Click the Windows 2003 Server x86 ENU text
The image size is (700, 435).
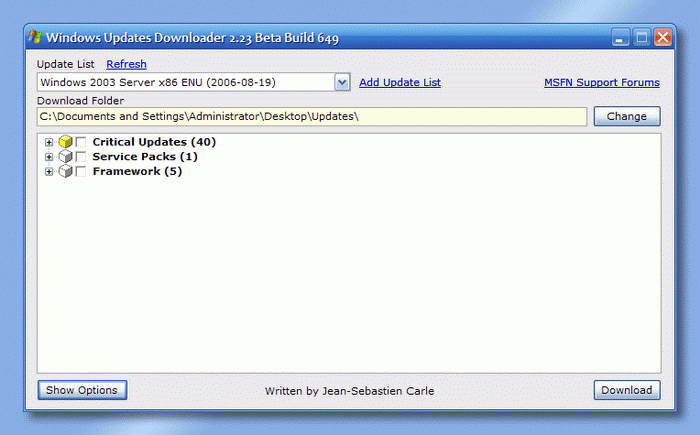pos(158,82)
